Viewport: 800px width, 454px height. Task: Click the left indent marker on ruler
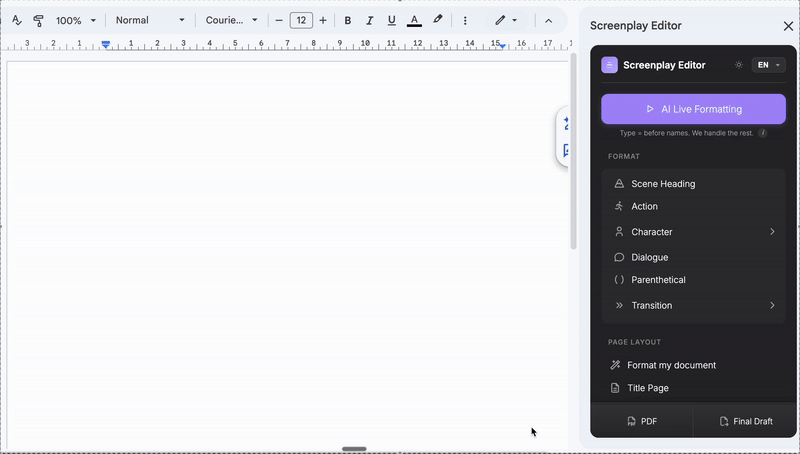(106, 45)
